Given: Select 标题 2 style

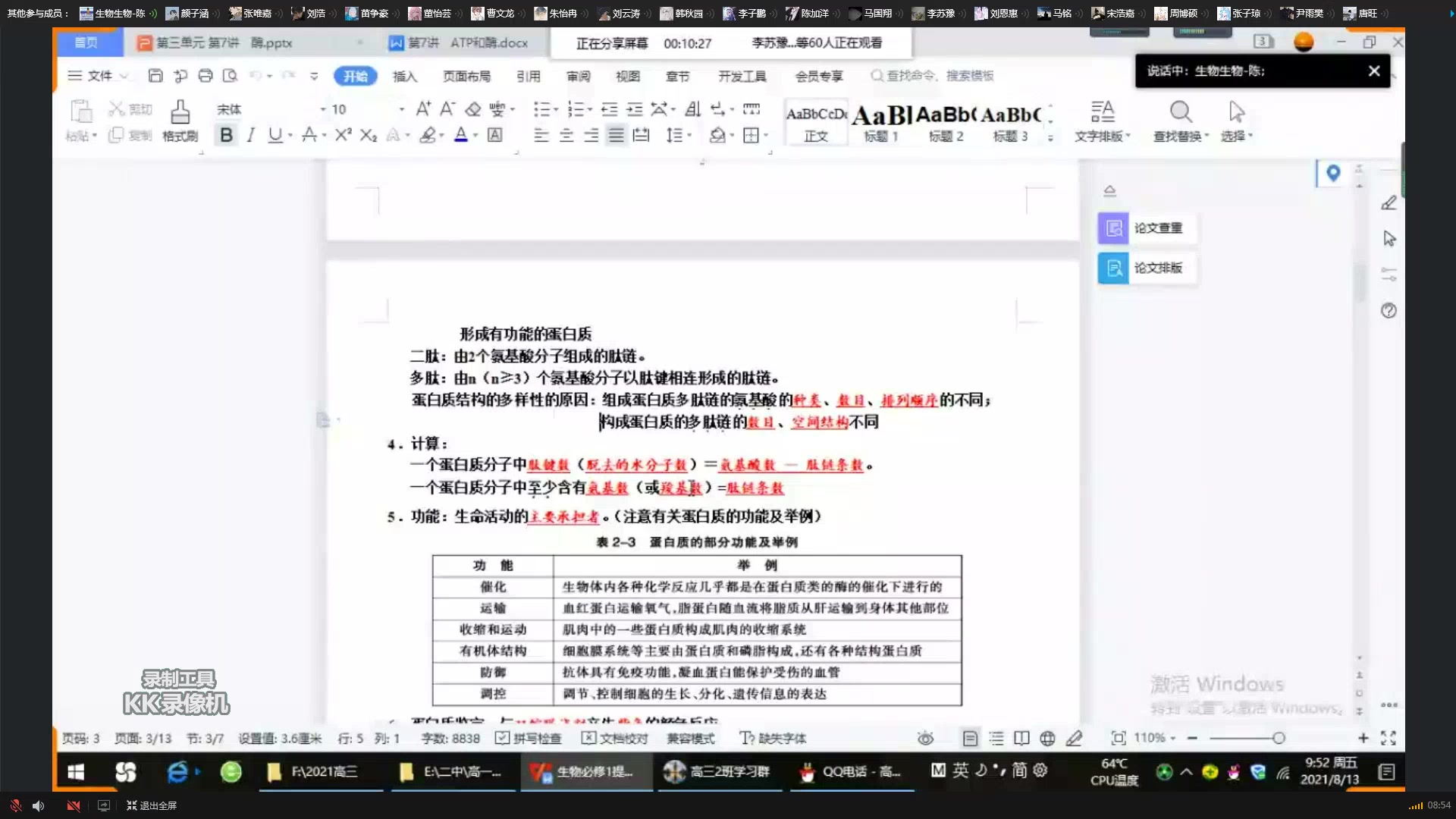Looking at the screenshot, I should tap(946, 123).
